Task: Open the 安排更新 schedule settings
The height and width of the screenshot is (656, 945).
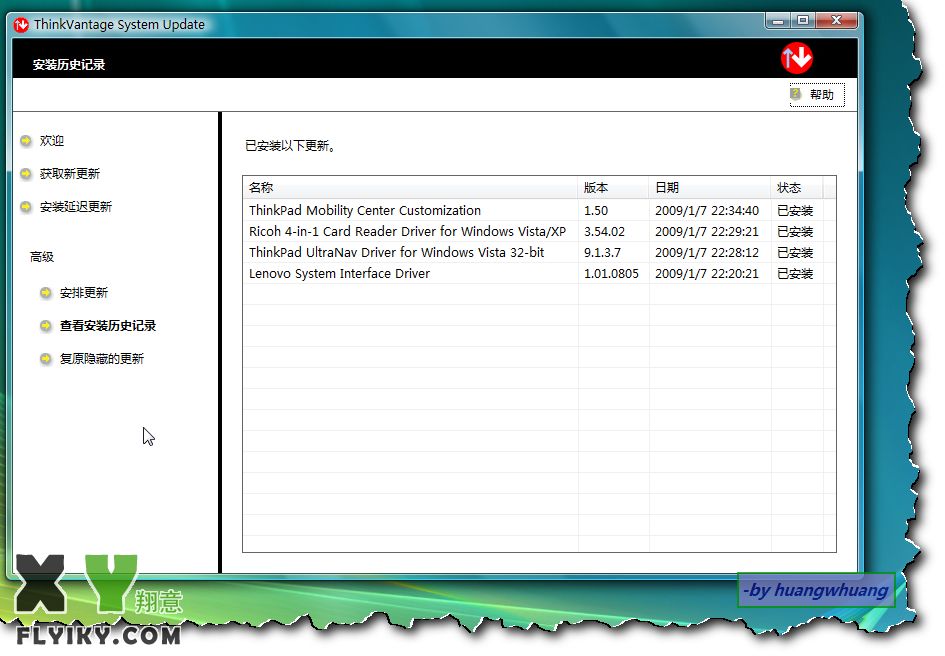Action: tap(84, 293)
